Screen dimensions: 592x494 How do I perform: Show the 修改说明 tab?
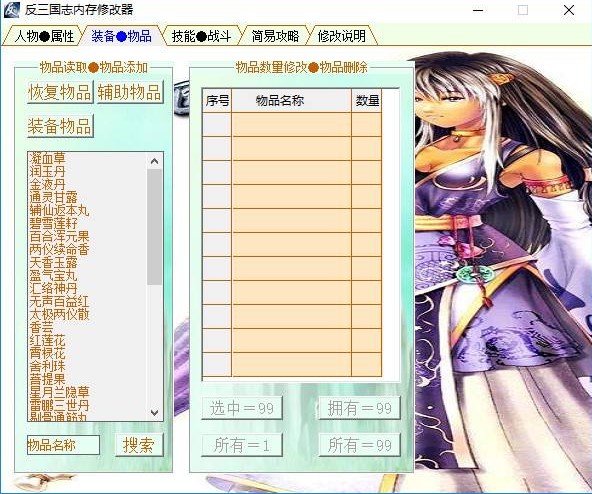coord(342,36)
